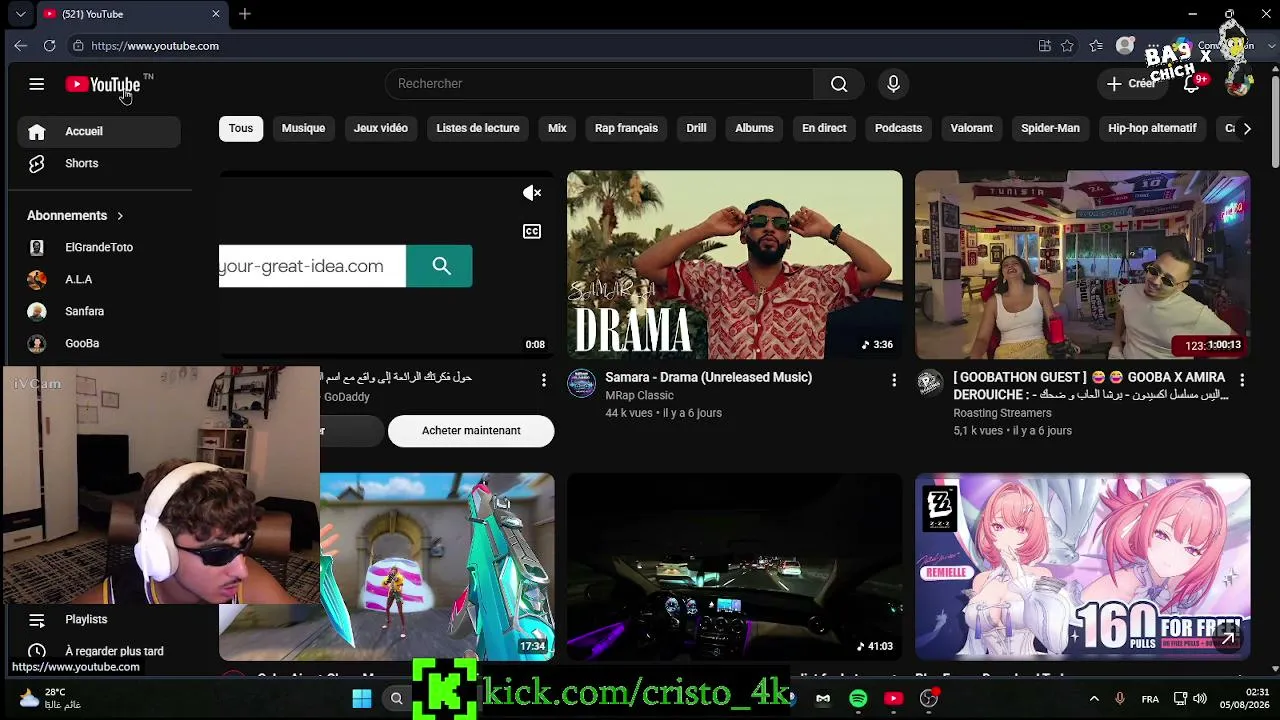This screenshot has width=1280, height=720.
Task: Select the Podcasts filter chip
Action: pyautogui.click(x=898, y=128)
